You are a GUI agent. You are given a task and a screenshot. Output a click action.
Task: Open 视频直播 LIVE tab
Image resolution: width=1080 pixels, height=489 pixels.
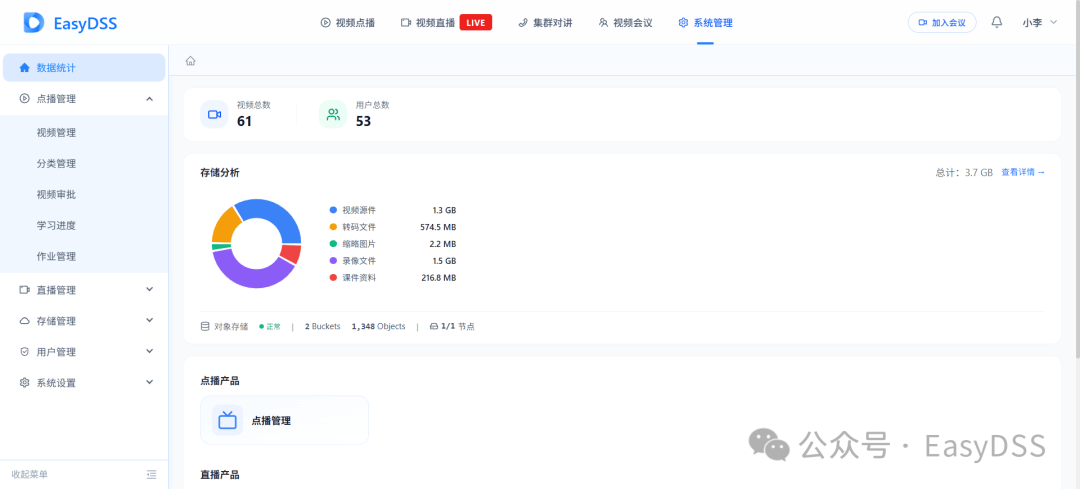coord(446,23)
